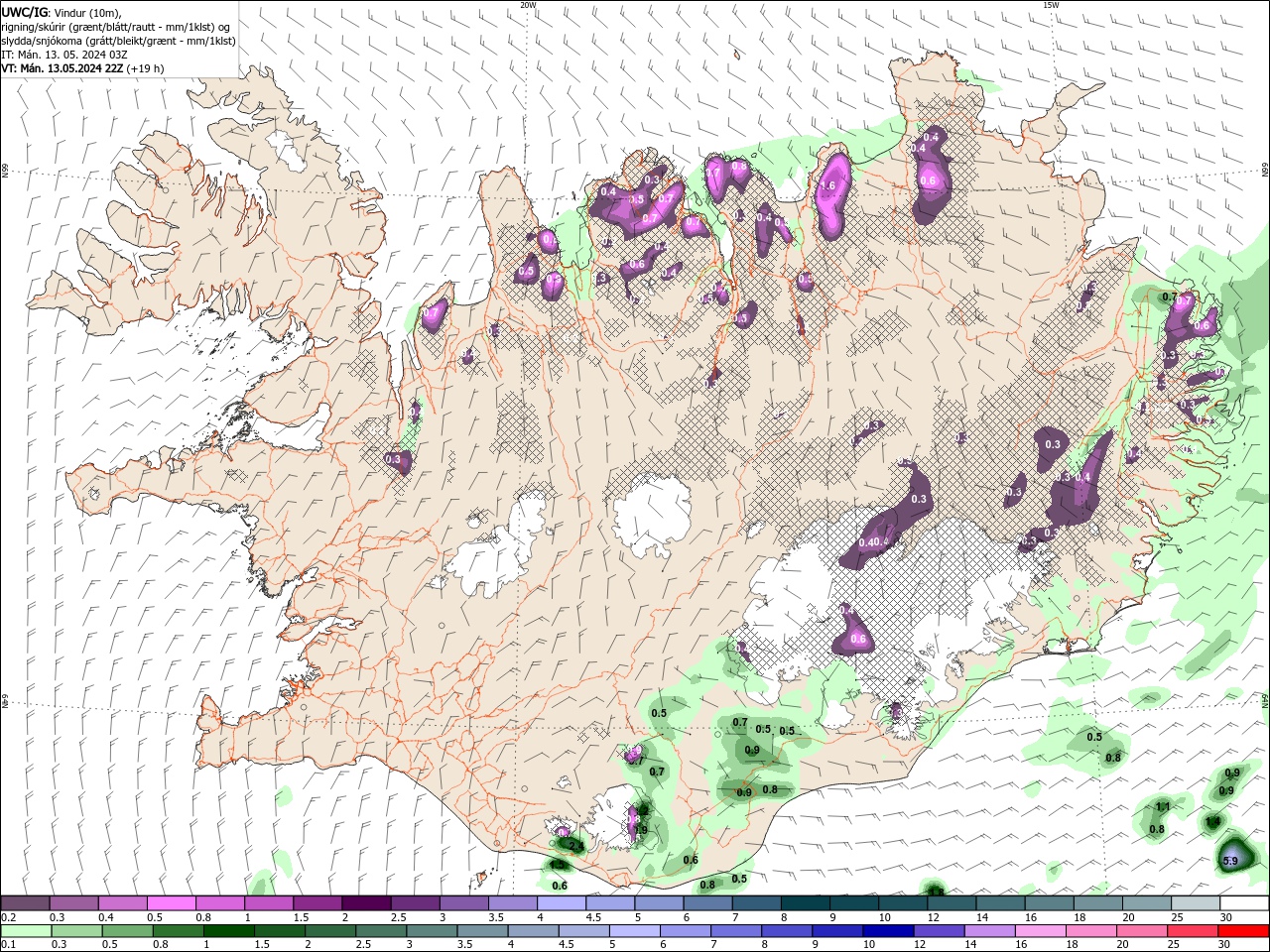This screenshot has width=1270, height=952.
Task: Select the 1.1 rain value in the sea
Action: pos(1163,807)
